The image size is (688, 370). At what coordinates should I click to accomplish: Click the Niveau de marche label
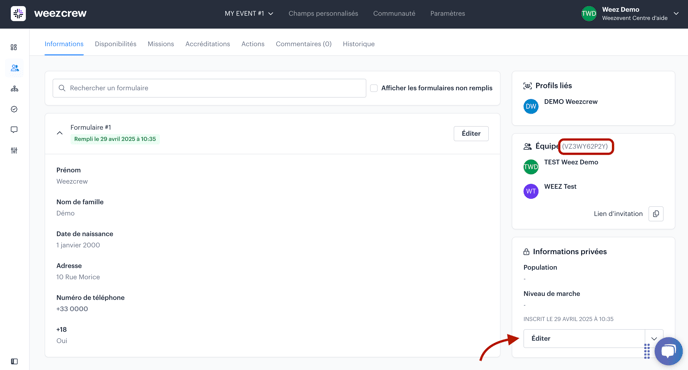[552, 294]
